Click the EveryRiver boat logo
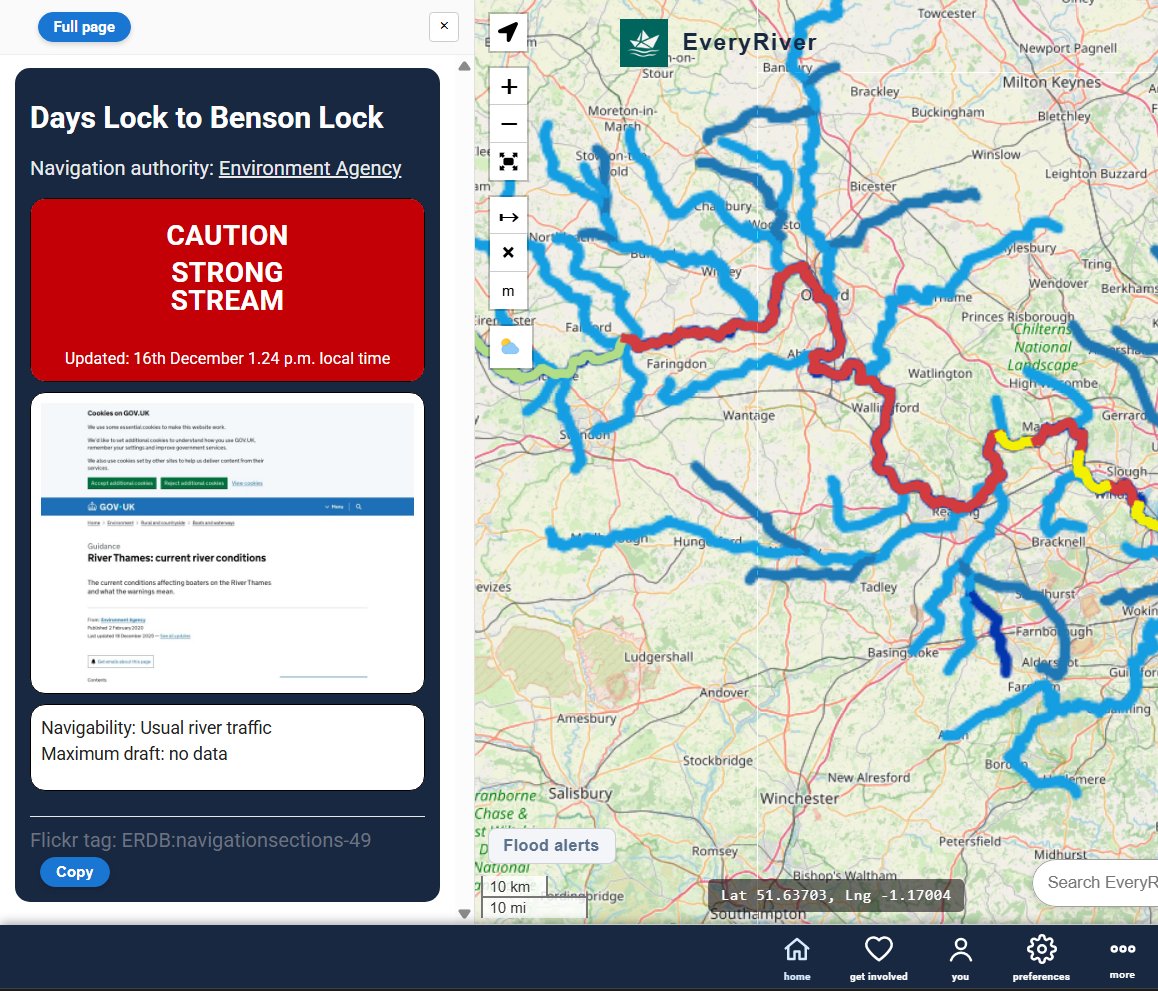Screen dimensions: 1158x991 (x=643, y=43)
